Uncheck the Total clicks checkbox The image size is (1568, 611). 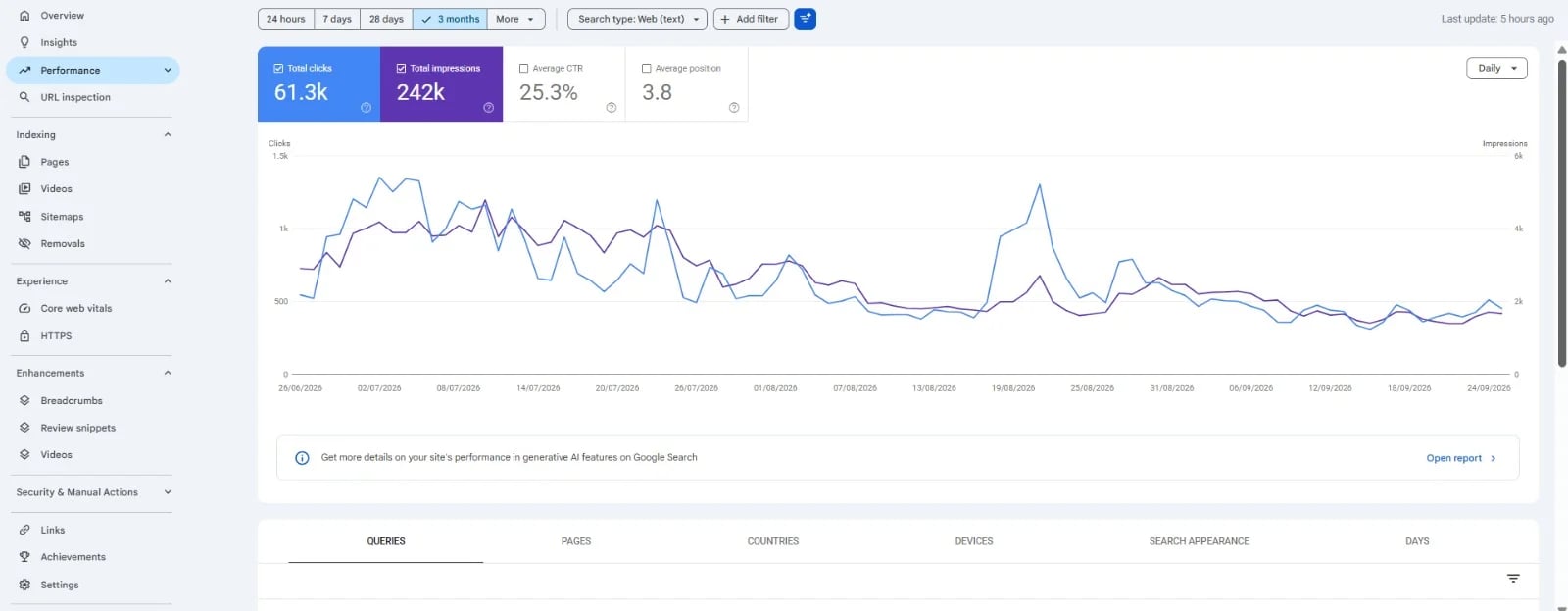tap(278, 69)
